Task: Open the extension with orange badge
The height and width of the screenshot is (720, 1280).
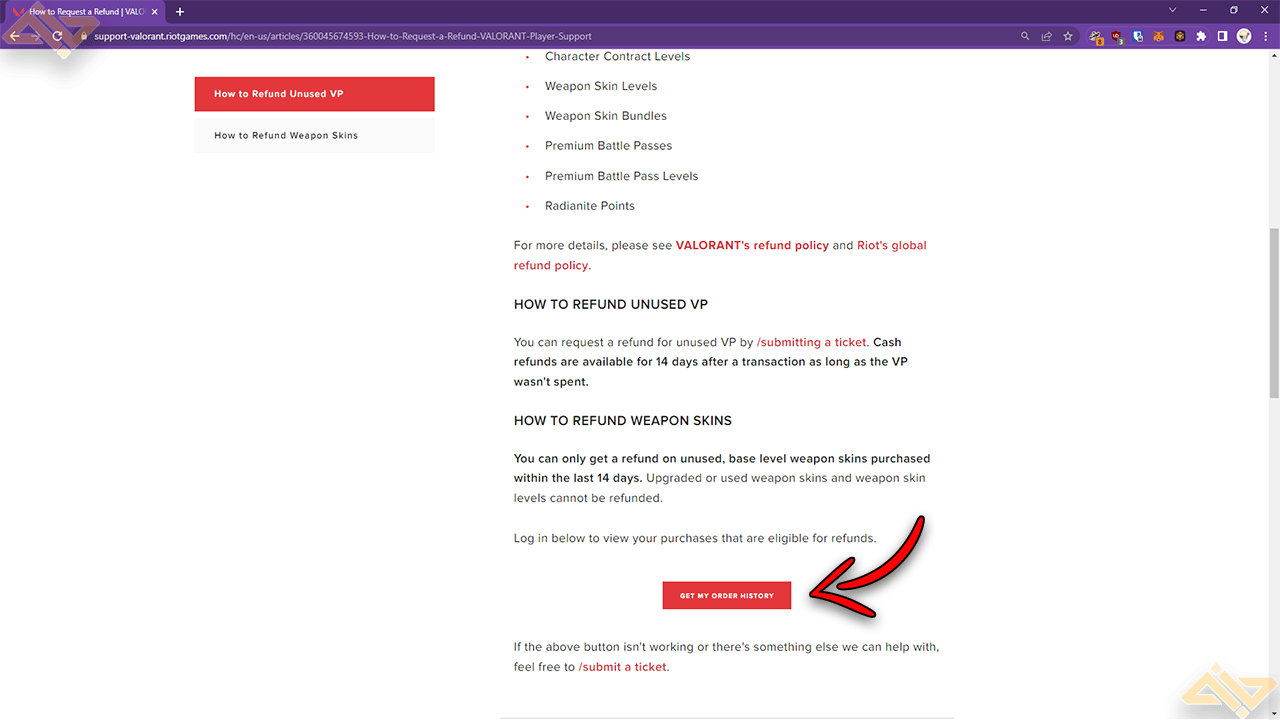Action: click(x=1096, y=36)
